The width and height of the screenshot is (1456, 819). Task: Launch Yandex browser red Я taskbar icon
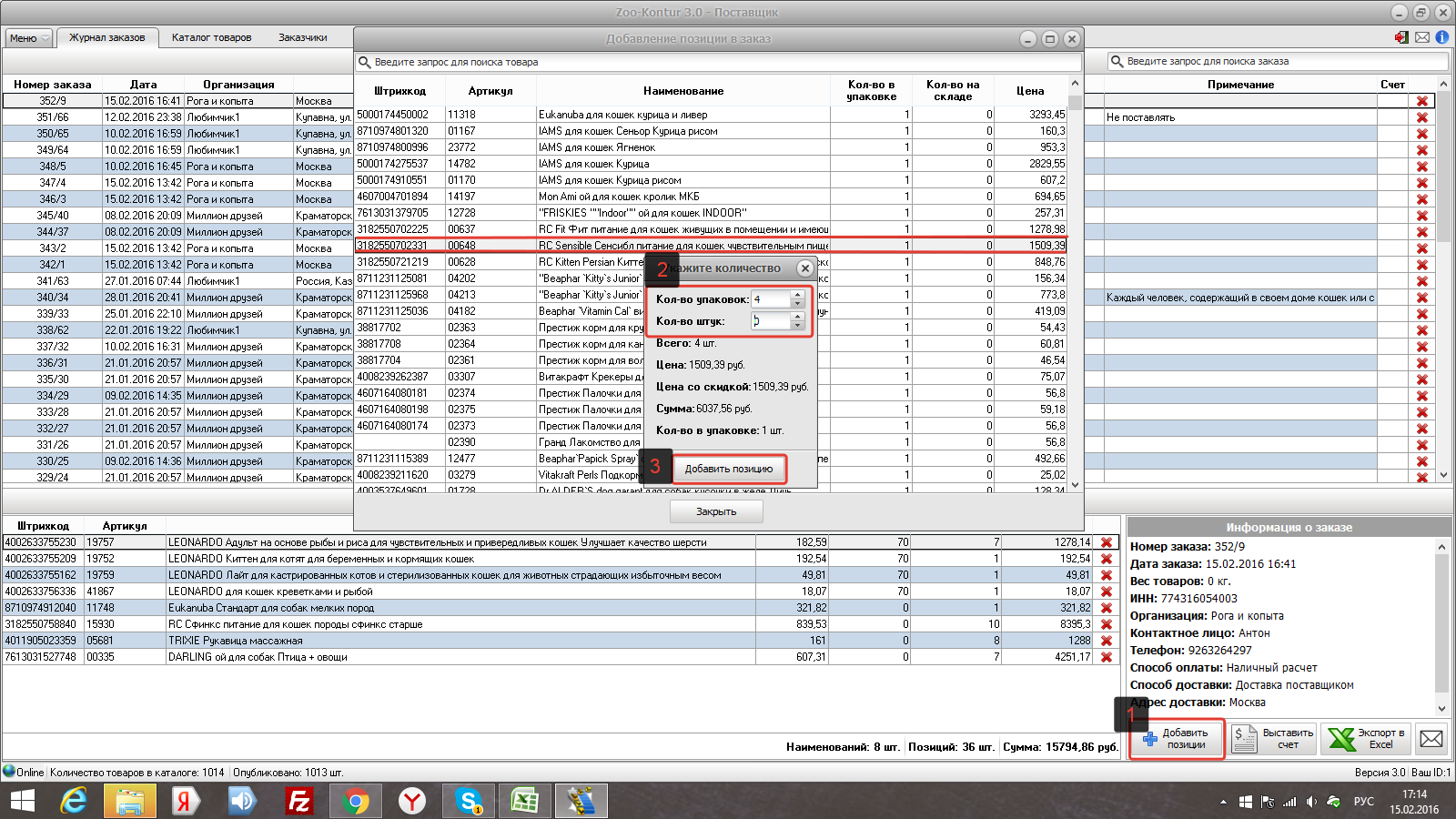click(x=187, y=801)
